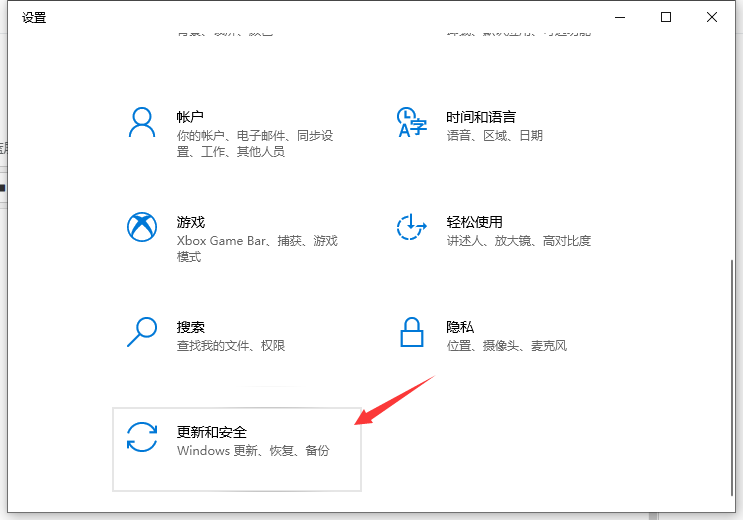
Task: Click the Search magnifying glass icon
Action: point(142,331)
